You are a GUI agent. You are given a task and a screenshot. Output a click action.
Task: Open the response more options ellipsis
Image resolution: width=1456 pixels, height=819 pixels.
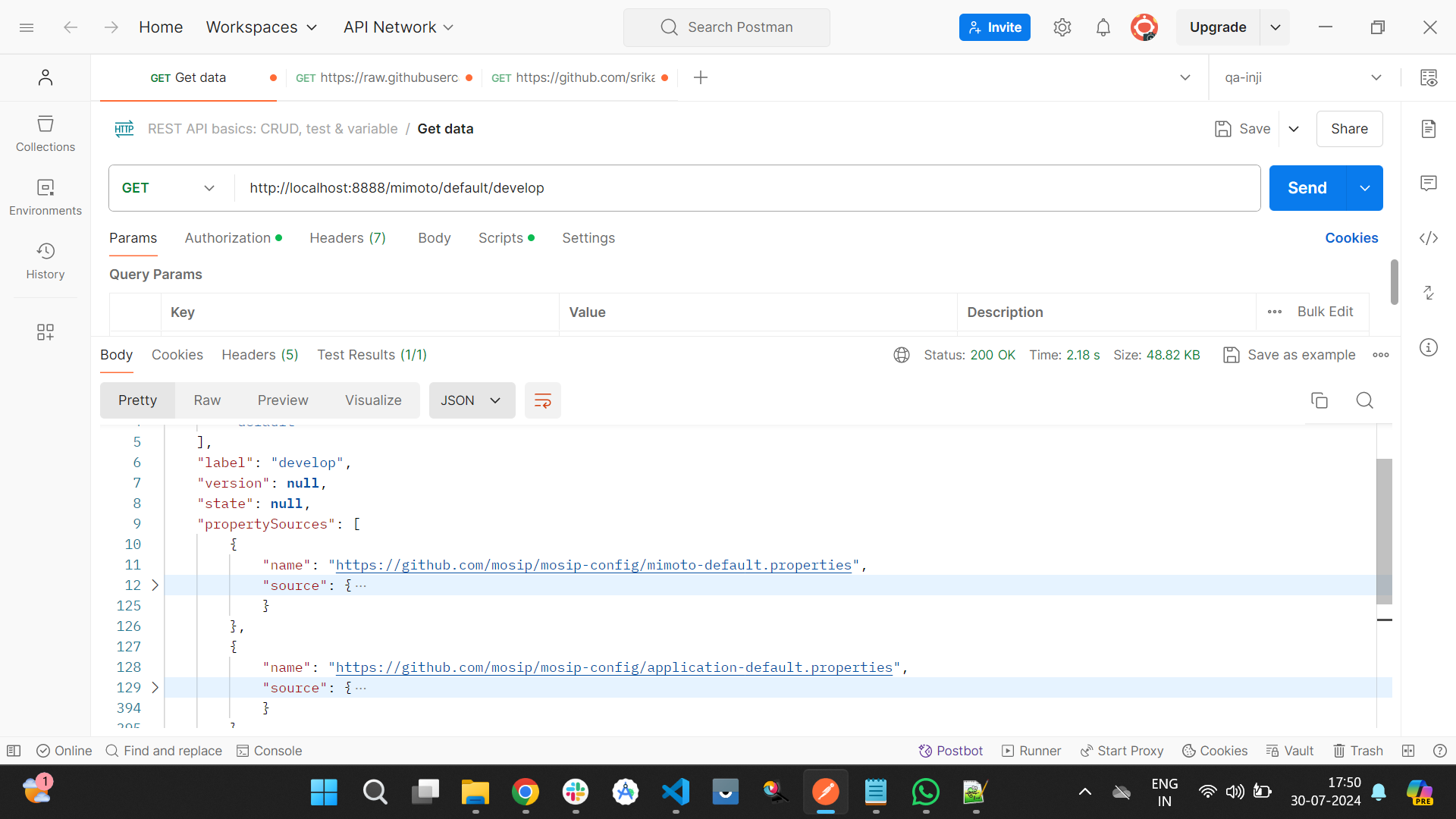[1381, 355]
